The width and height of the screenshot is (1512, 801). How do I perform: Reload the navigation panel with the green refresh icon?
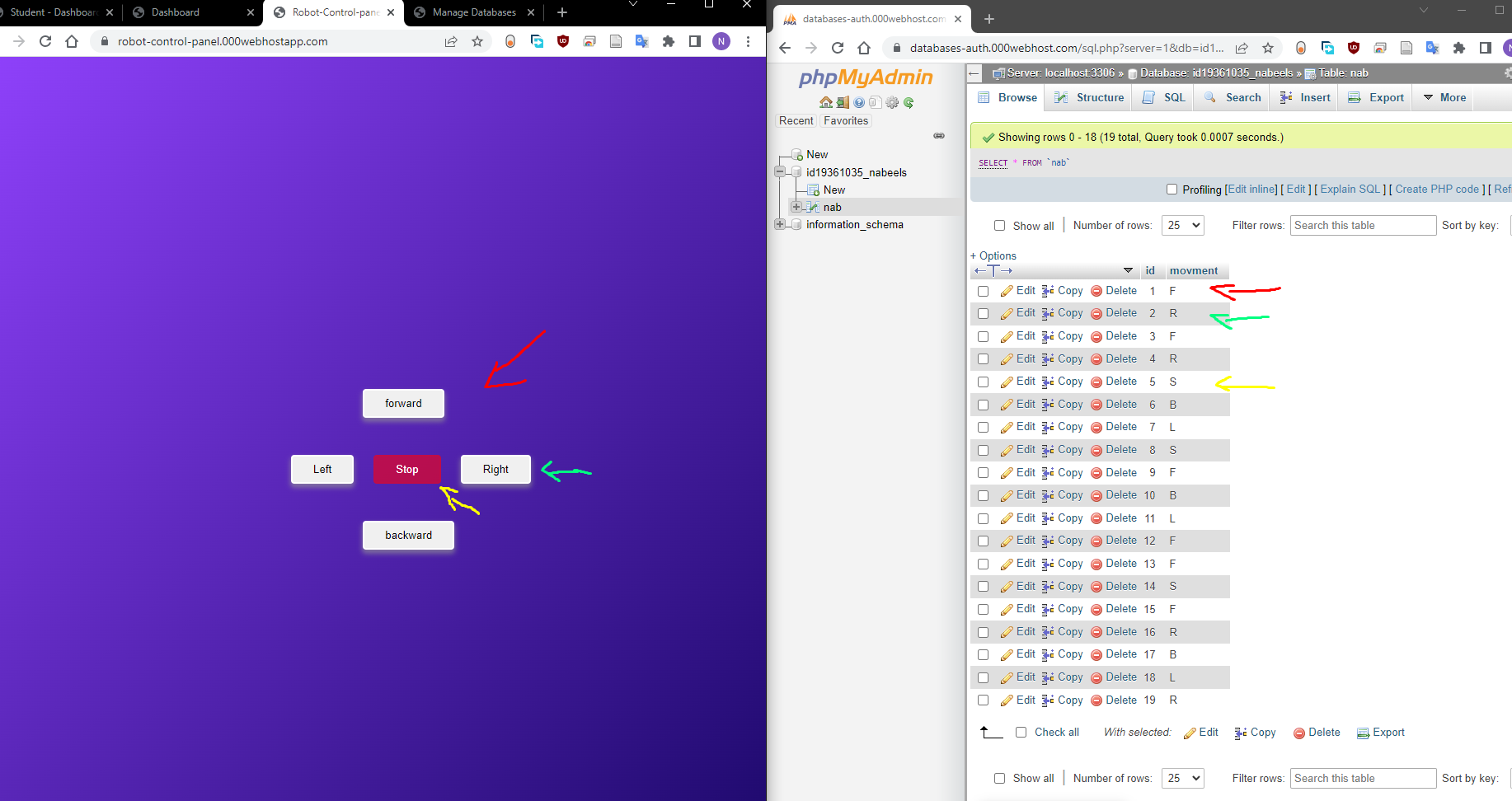909,102
